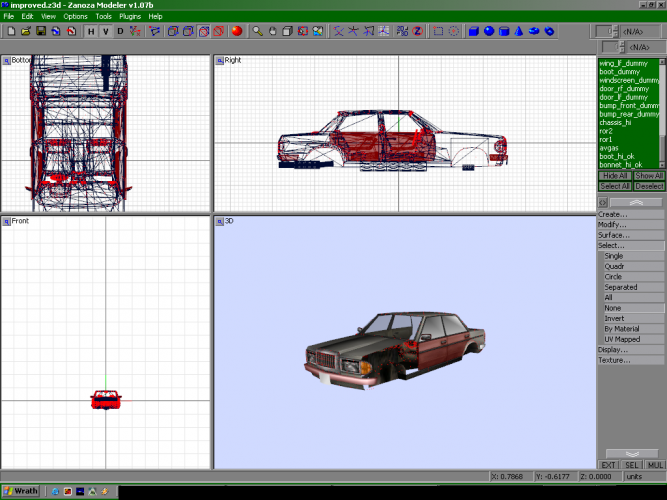Expand the Modify... command group
Viewport: 667px width, 500px height.
[x=613, y=224]
